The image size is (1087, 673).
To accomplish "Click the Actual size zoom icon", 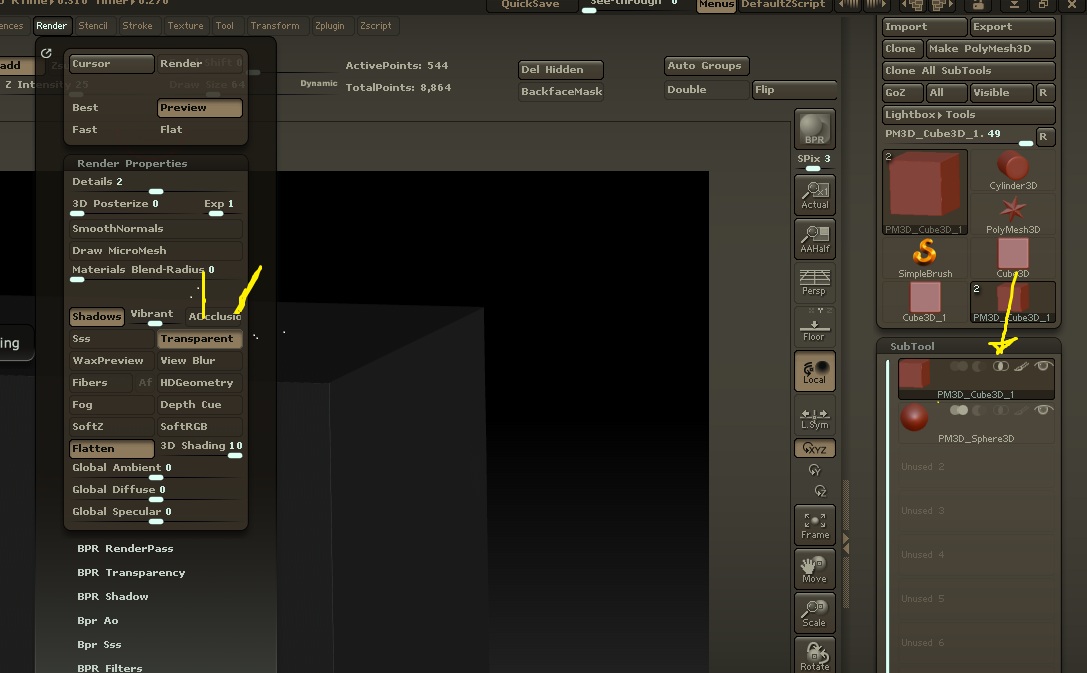I will pos(815,194).
